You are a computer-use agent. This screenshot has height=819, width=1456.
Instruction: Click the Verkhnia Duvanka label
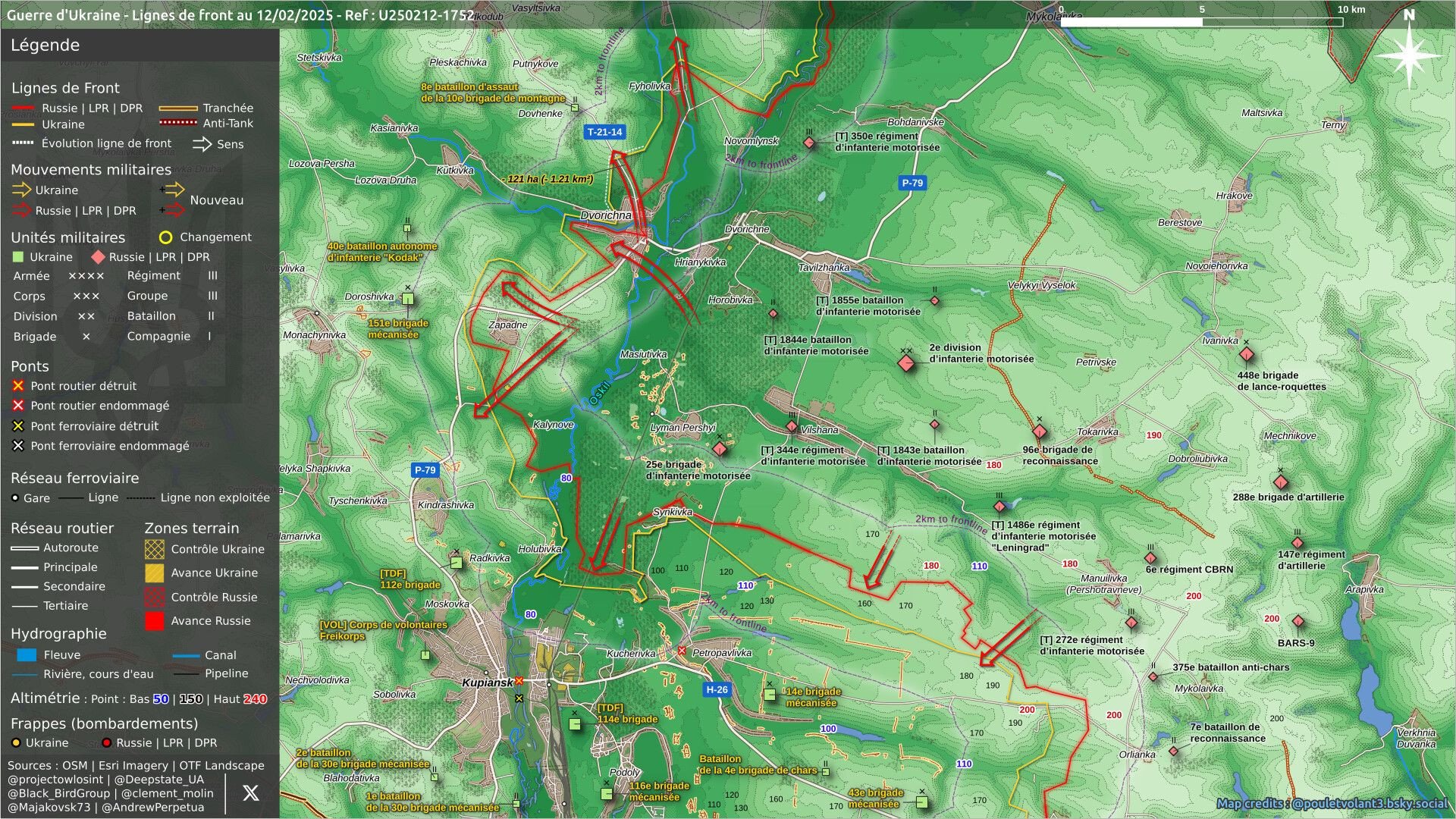pos(1416,738)
